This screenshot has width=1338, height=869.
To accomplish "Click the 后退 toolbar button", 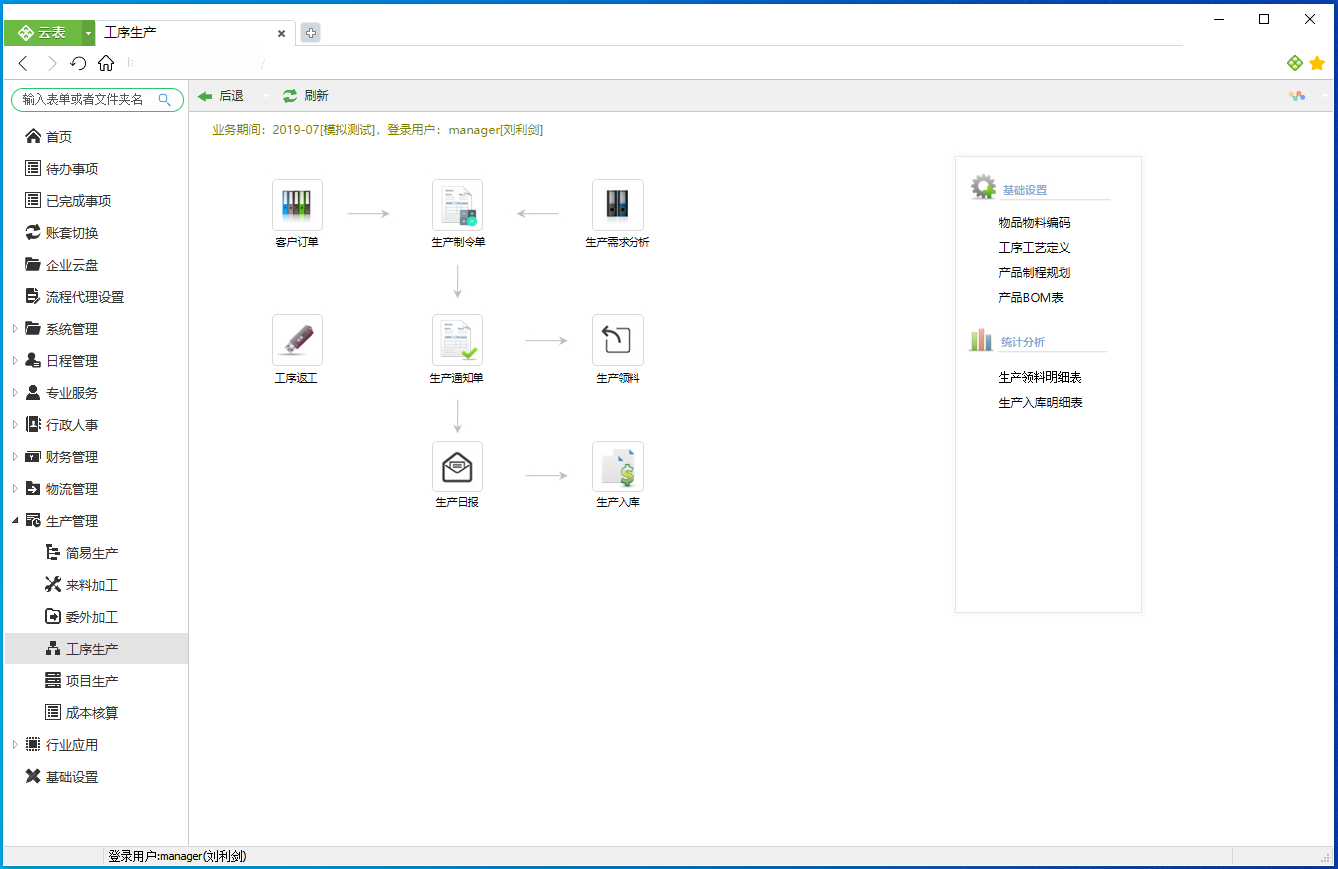I will (221, 96).
